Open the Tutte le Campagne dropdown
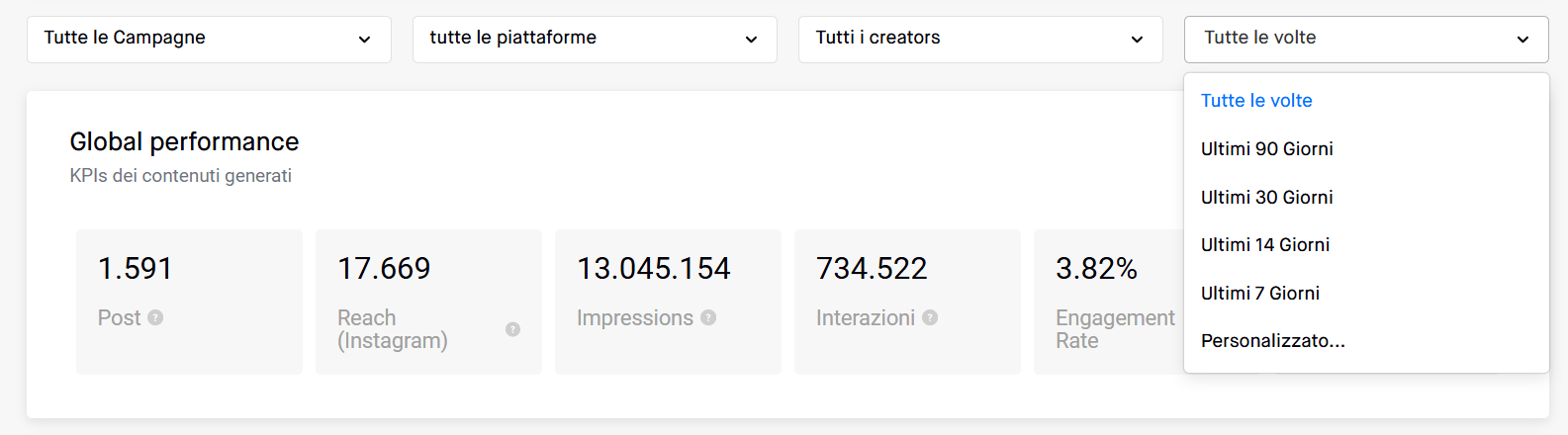Viewport: 1568px width, 435px height. click(209, 39)
